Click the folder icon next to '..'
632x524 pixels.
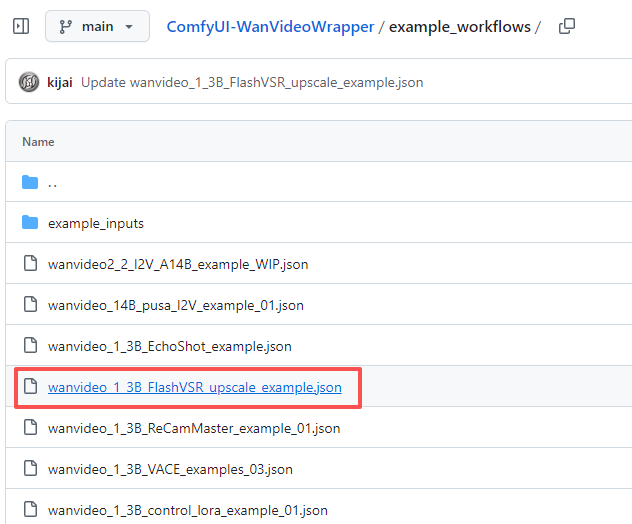tap(30, 182)
